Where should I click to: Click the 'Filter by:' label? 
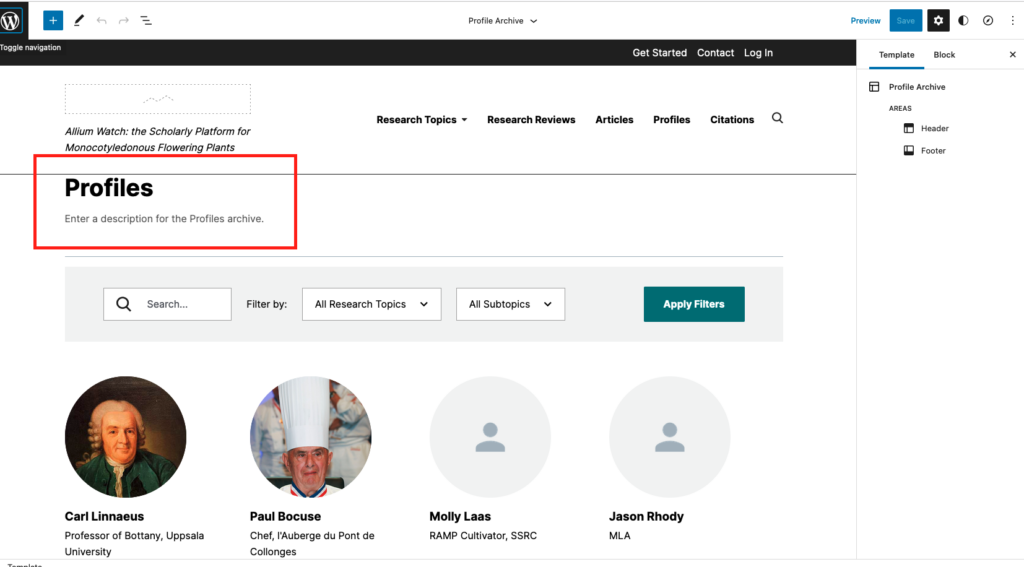pos(266,304)
